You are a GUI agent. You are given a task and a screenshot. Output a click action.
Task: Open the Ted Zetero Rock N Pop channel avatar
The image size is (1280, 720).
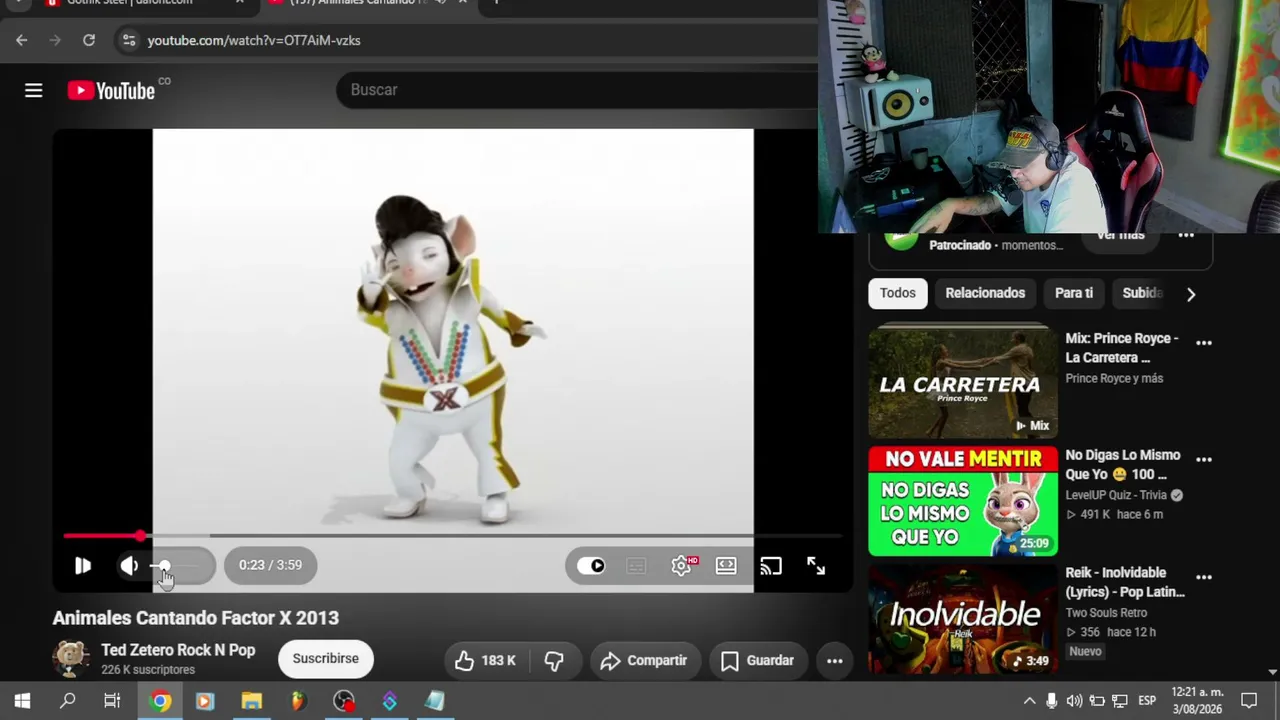(x=71, y=659)
